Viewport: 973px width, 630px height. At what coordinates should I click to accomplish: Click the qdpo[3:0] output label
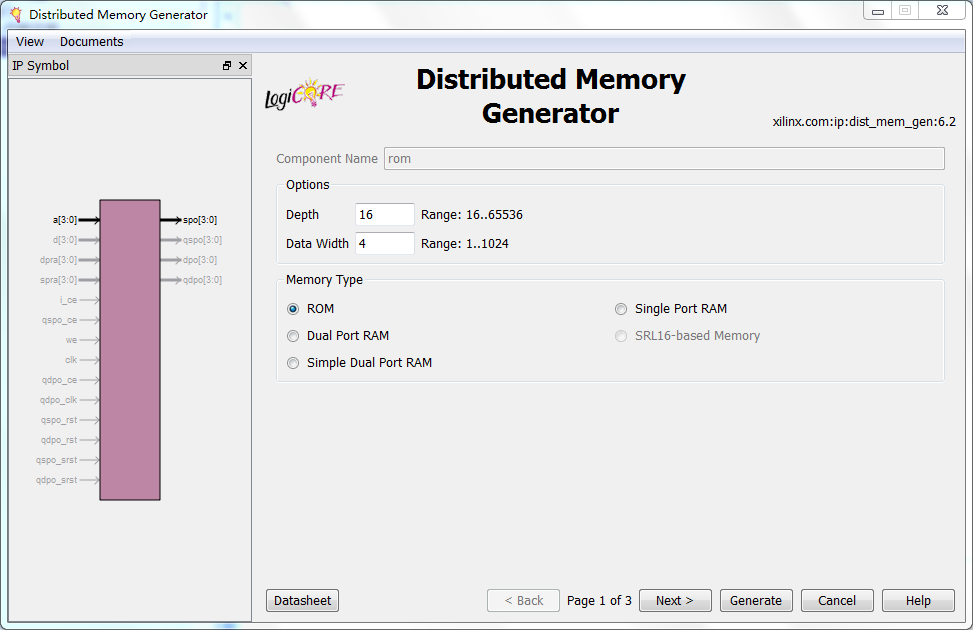click(202, 280)
